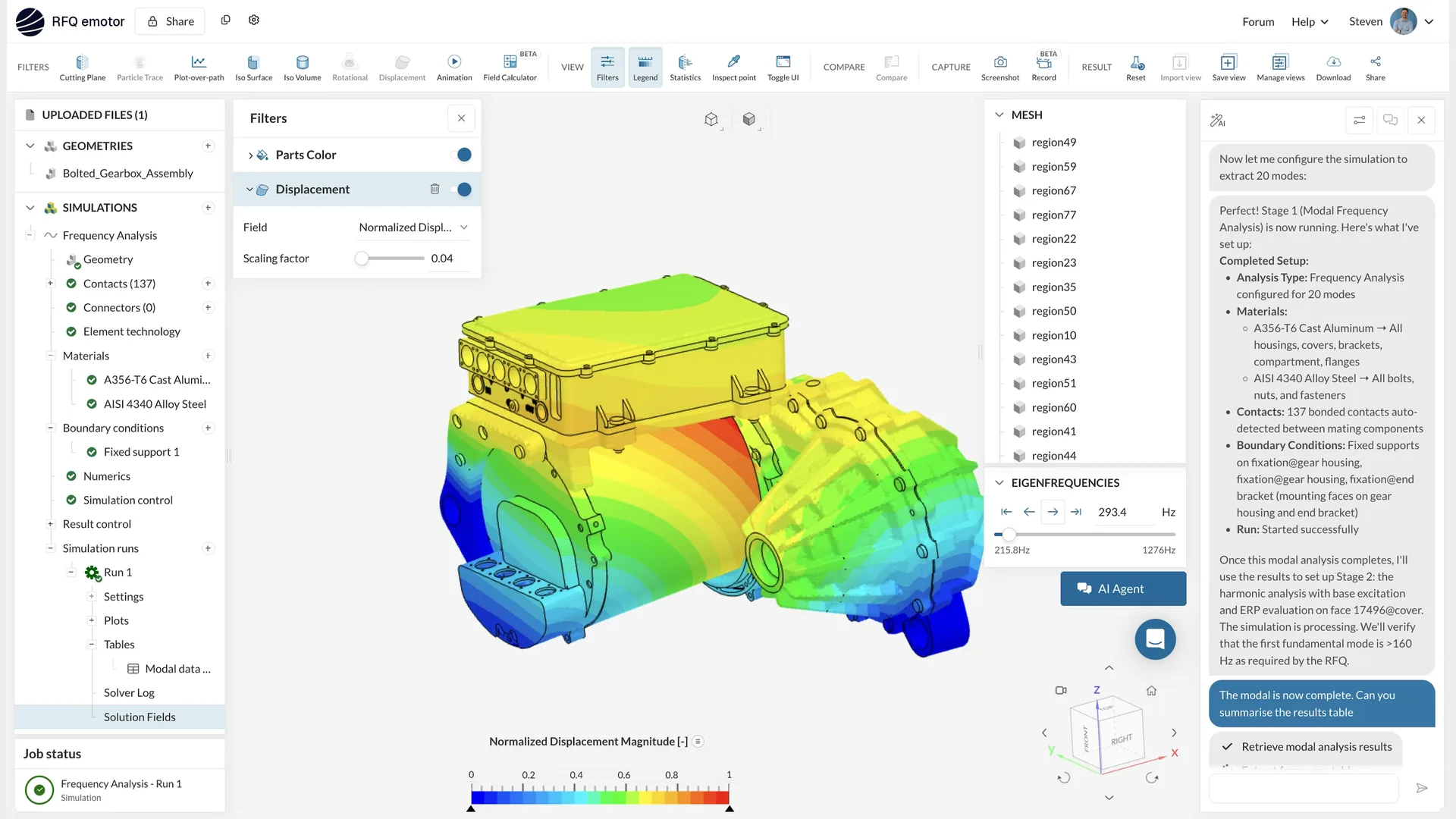Screen dimensions: 1456x819
Task: Select Solution Fields in the tree
Action: point(140,717)
